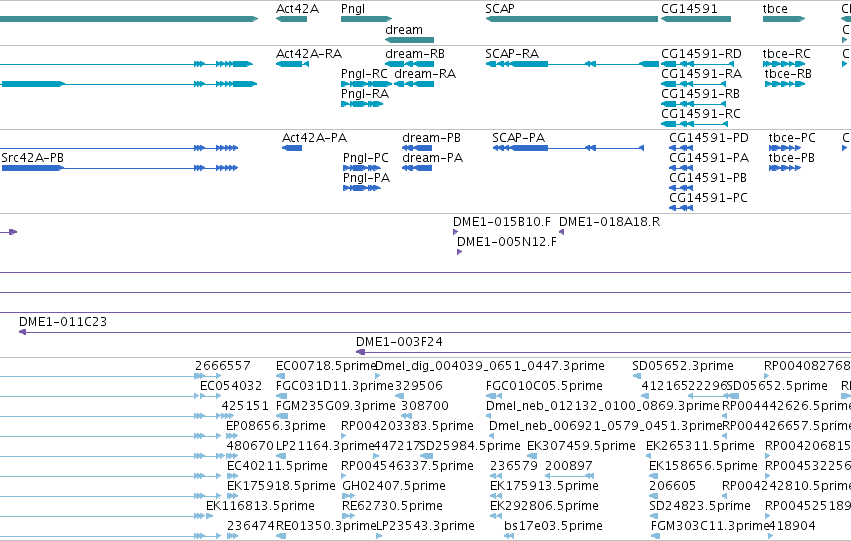Select the SD24823.5prime EST label
851x541 pixels.
coord(700,507)
